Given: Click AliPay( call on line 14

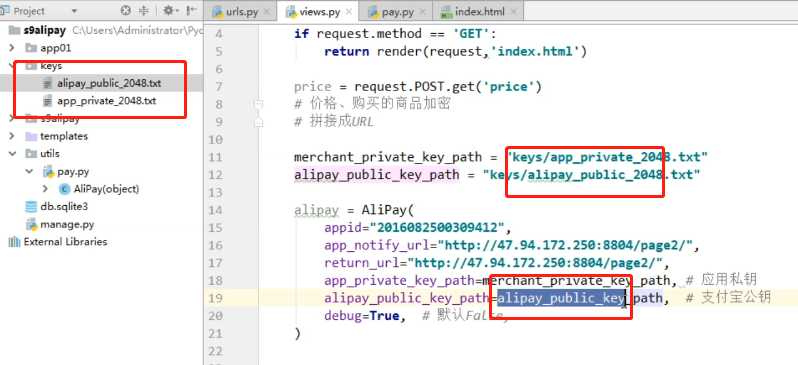Looking at the screenshot, I should point(388,210).
